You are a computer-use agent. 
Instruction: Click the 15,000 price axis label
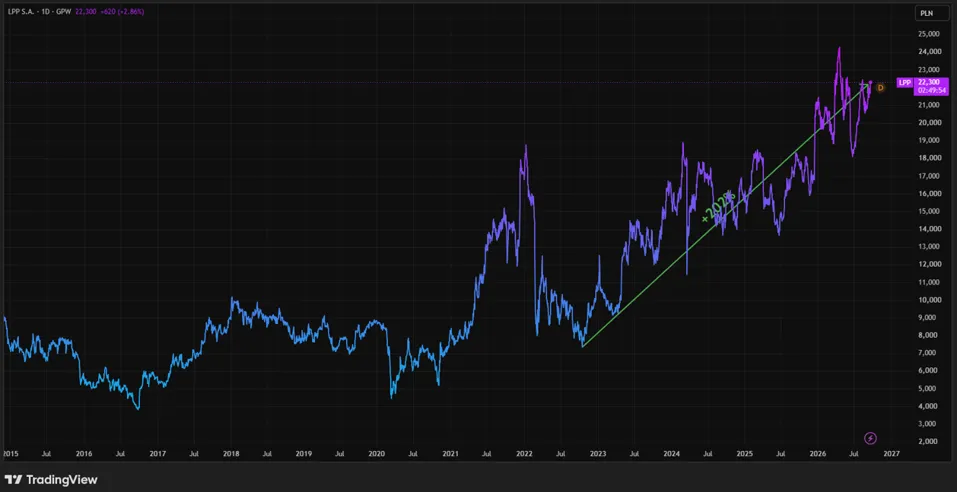coord(928,211)
